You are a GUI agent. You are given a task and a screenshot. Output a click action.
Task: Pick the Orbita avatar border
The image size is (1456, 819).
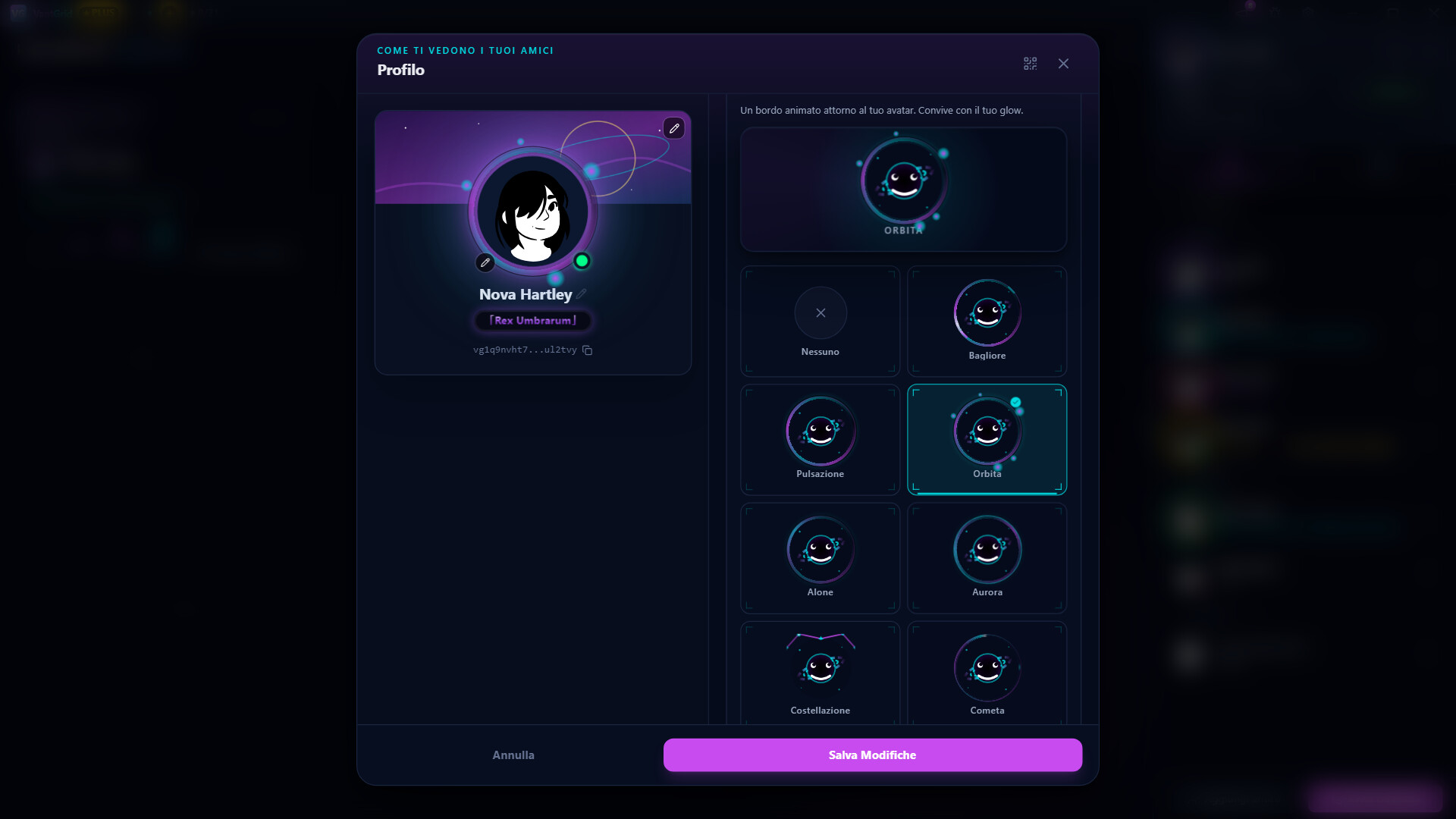click(987, 440)
